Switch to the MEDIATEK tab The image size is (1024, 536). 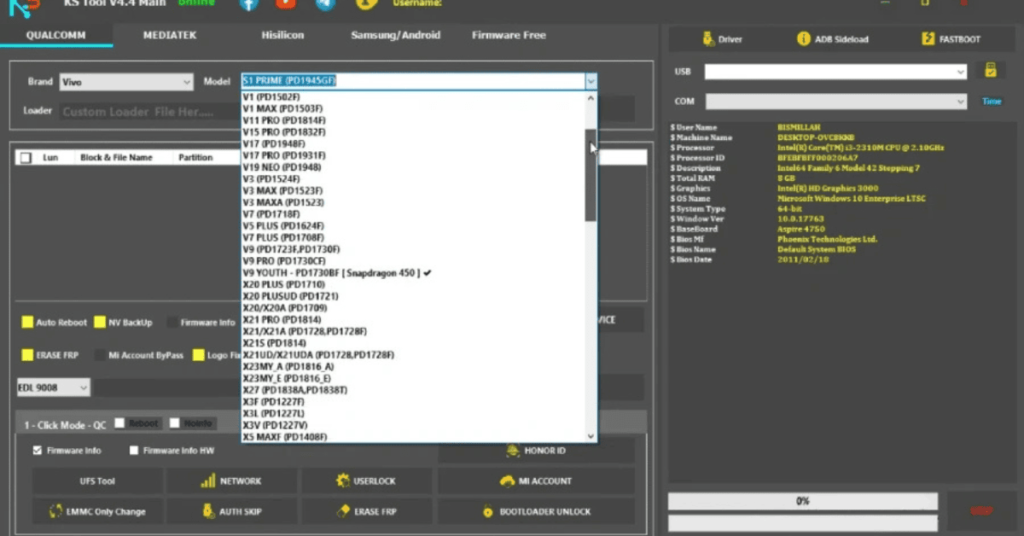(170, 35)
